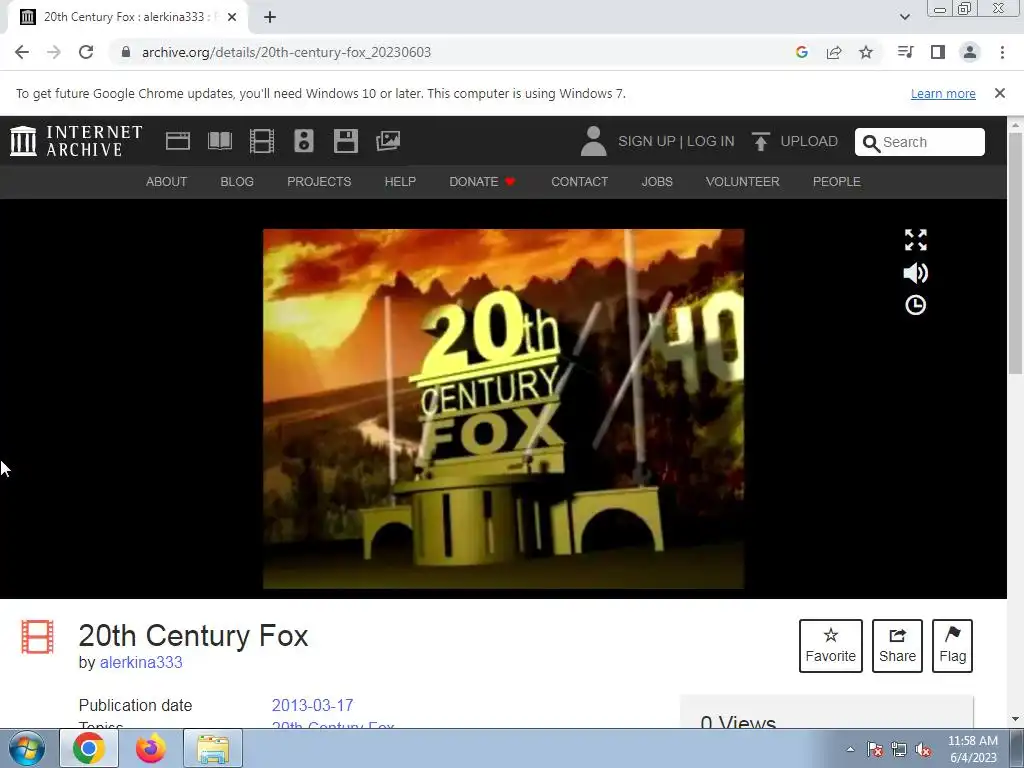The width and height of the screenshot is (1024, 768).
Task: Open the Video film-strip icon
Action: (x=262, y=141)
